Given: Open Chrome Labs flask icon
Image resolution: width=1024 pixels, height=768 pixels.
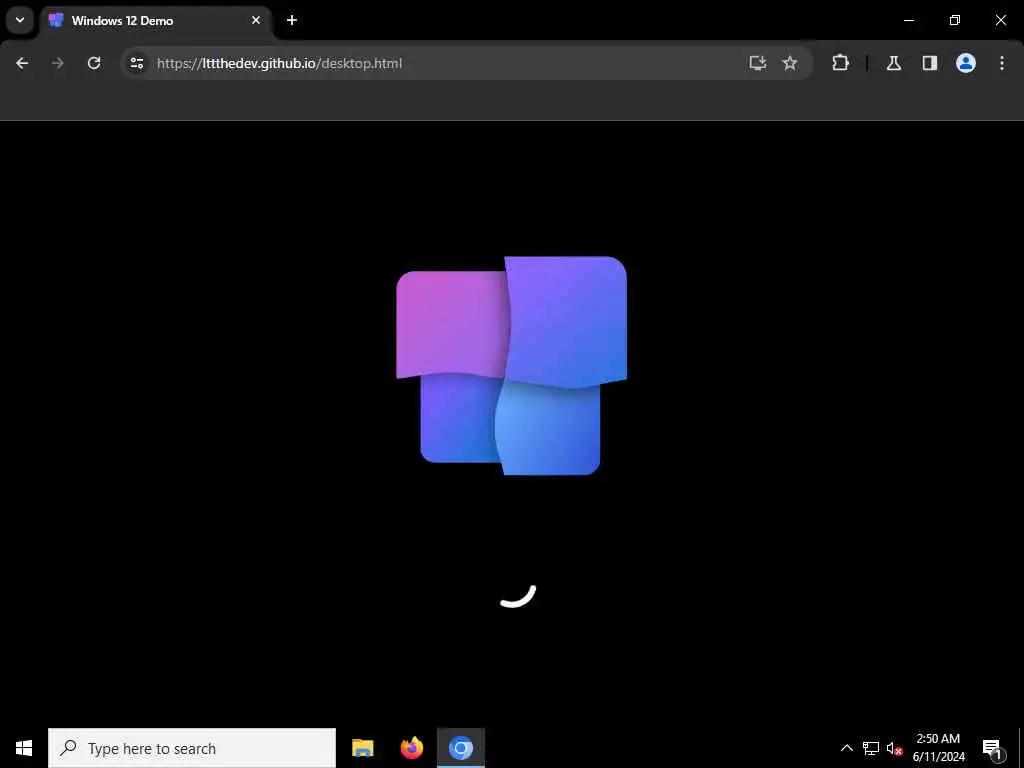Looking at the screenshot, I should pos(894,63).
